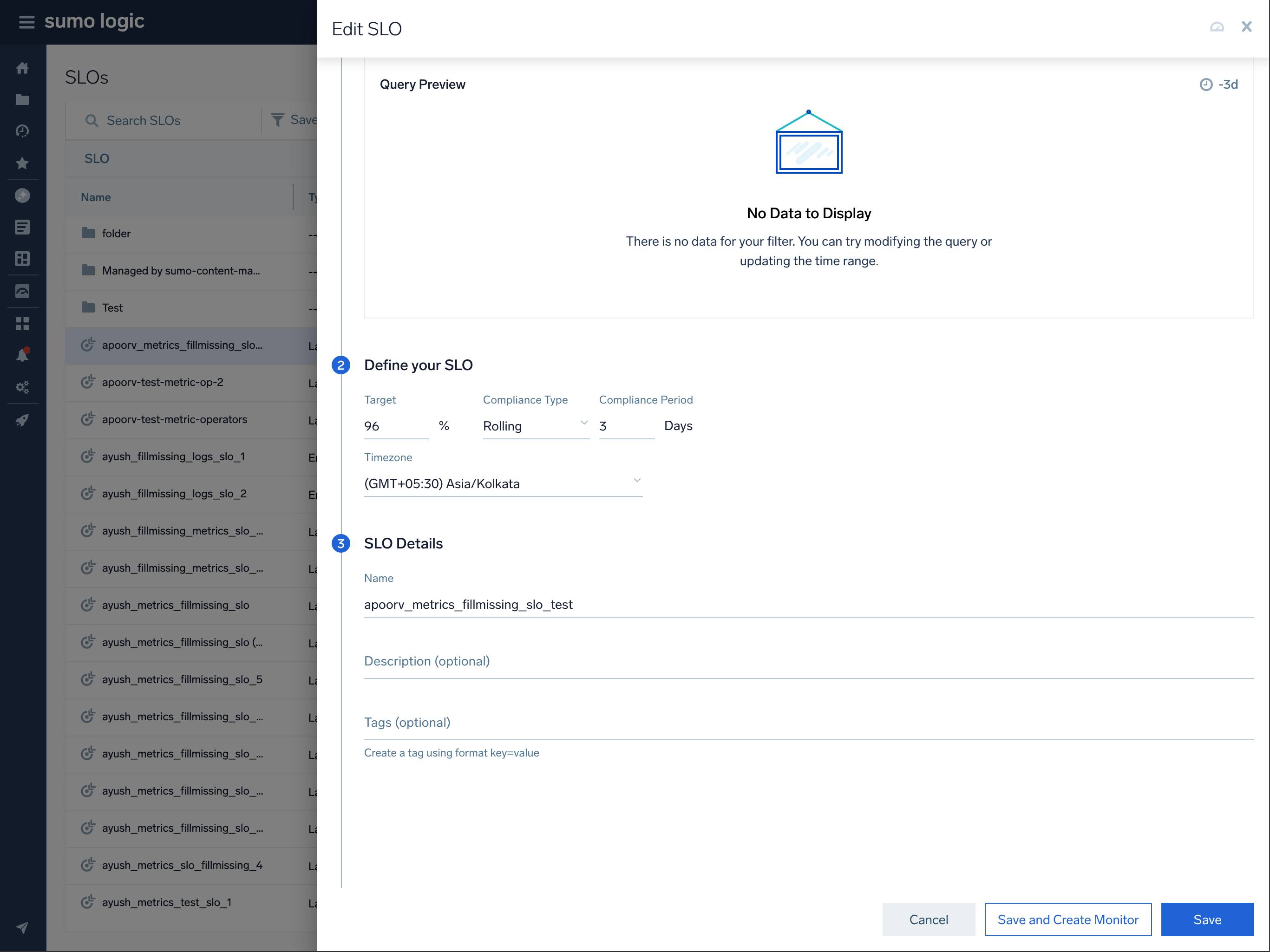Click the magnifier icon in Search SLOs

pos(93,120)
